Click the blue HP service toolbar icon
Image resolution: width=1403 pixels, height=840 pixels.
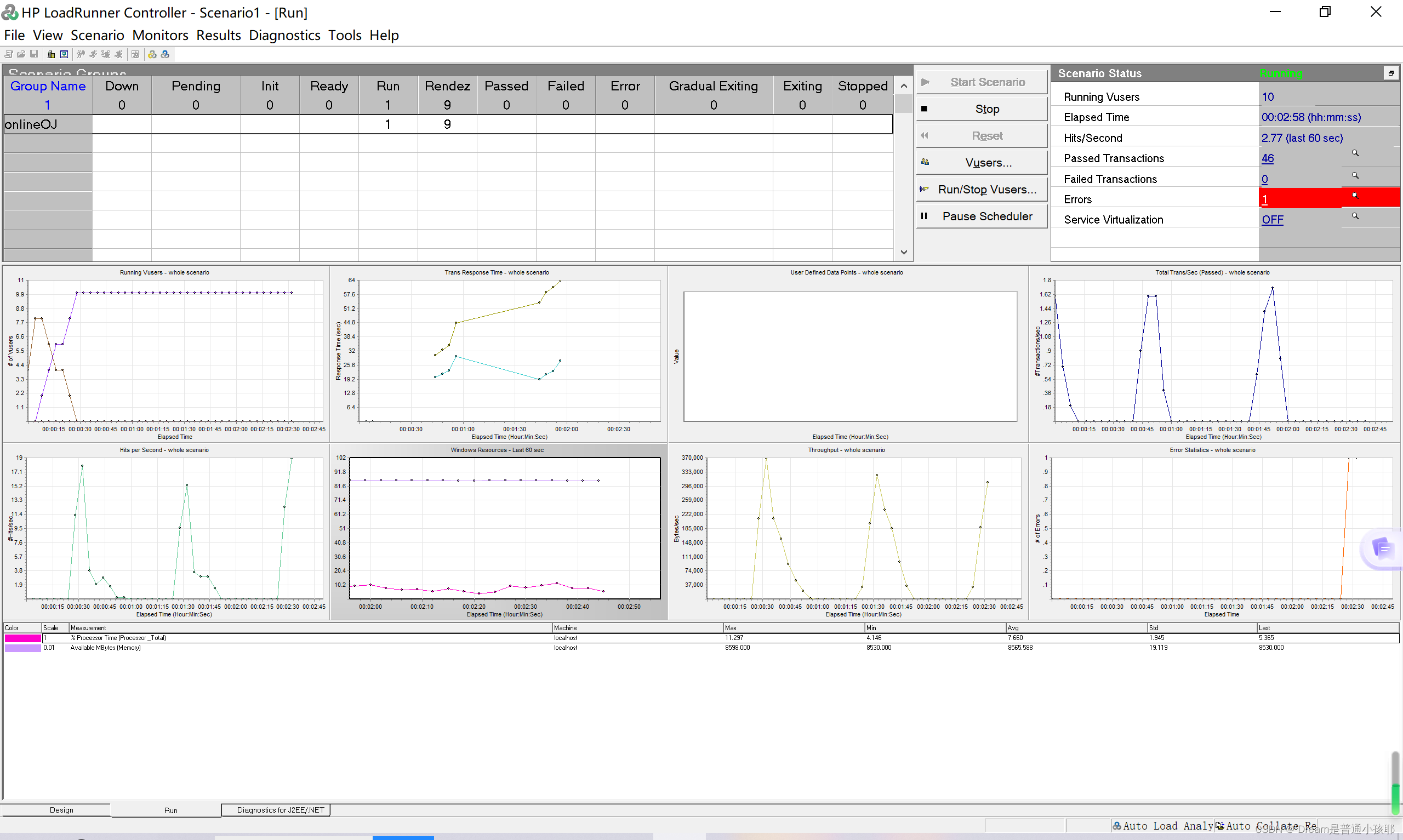point(166,54)
